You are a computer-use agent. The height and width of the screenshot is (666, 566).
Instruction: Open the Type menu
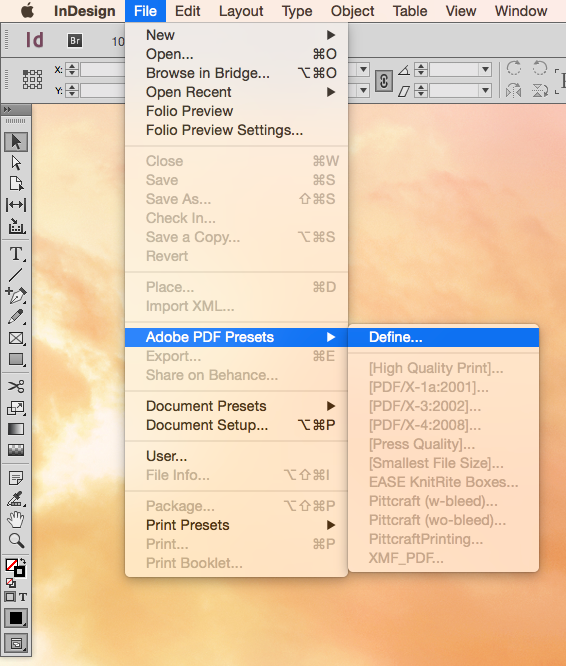[x=297, y=11]
